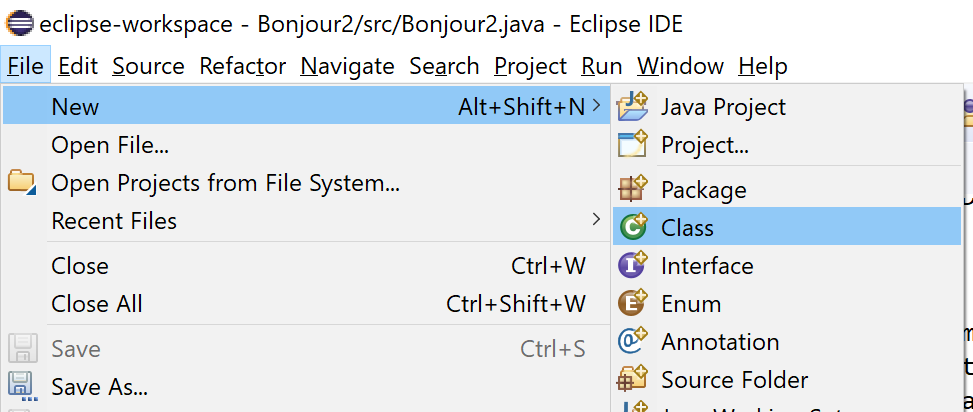973x412 pixels.
Task: Click the Save As floppy disk icon
Action: pyautogui.click(x=22, y=385)
